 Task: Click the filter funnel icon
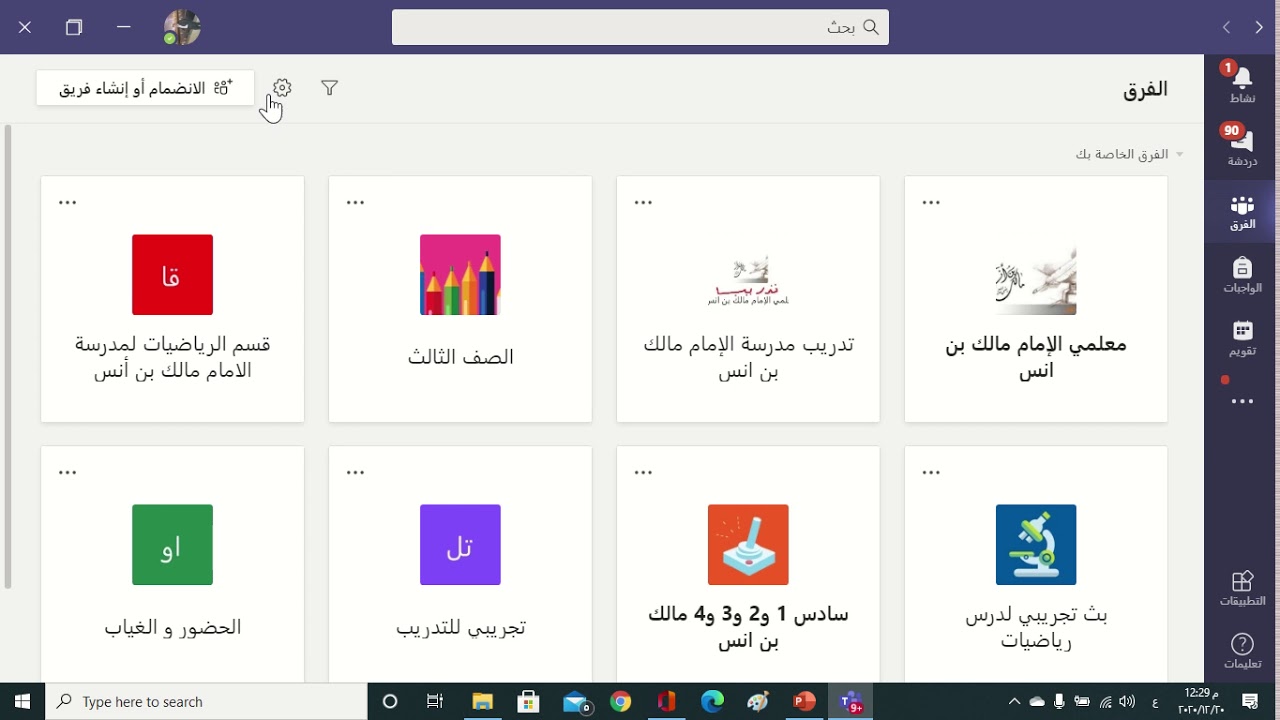coord(329,88)
